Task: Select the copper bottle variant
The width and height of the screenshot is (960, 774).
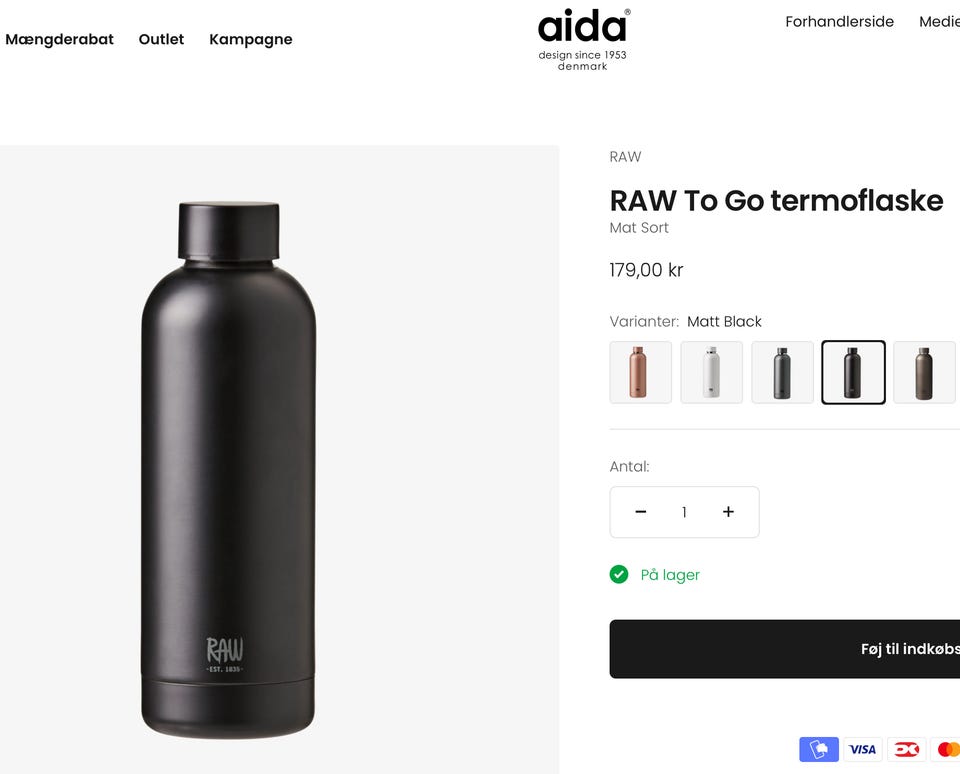Action: click(x=640, y=372)
